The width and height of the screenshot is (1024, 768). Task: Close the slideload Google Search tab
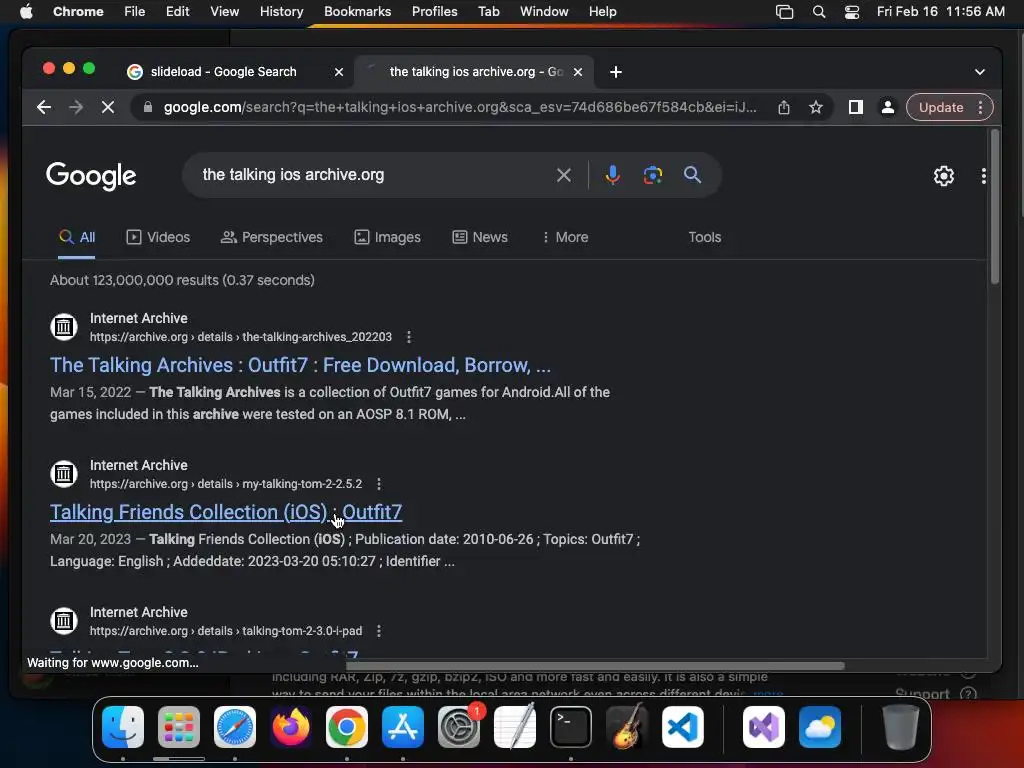pos(339,72)
